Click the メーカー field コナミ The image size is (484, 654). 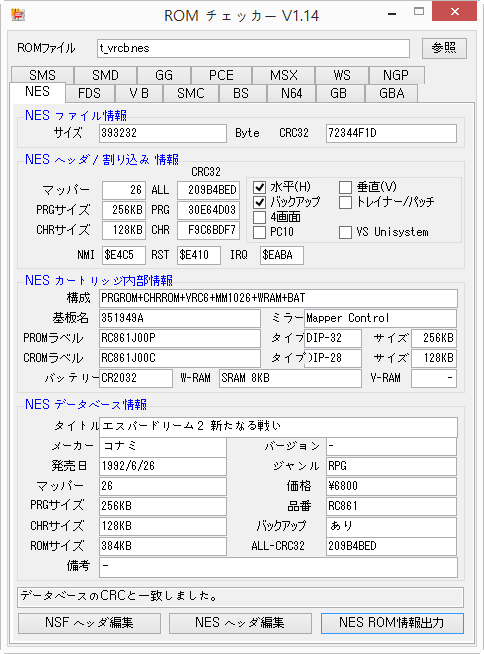[163, 446]
